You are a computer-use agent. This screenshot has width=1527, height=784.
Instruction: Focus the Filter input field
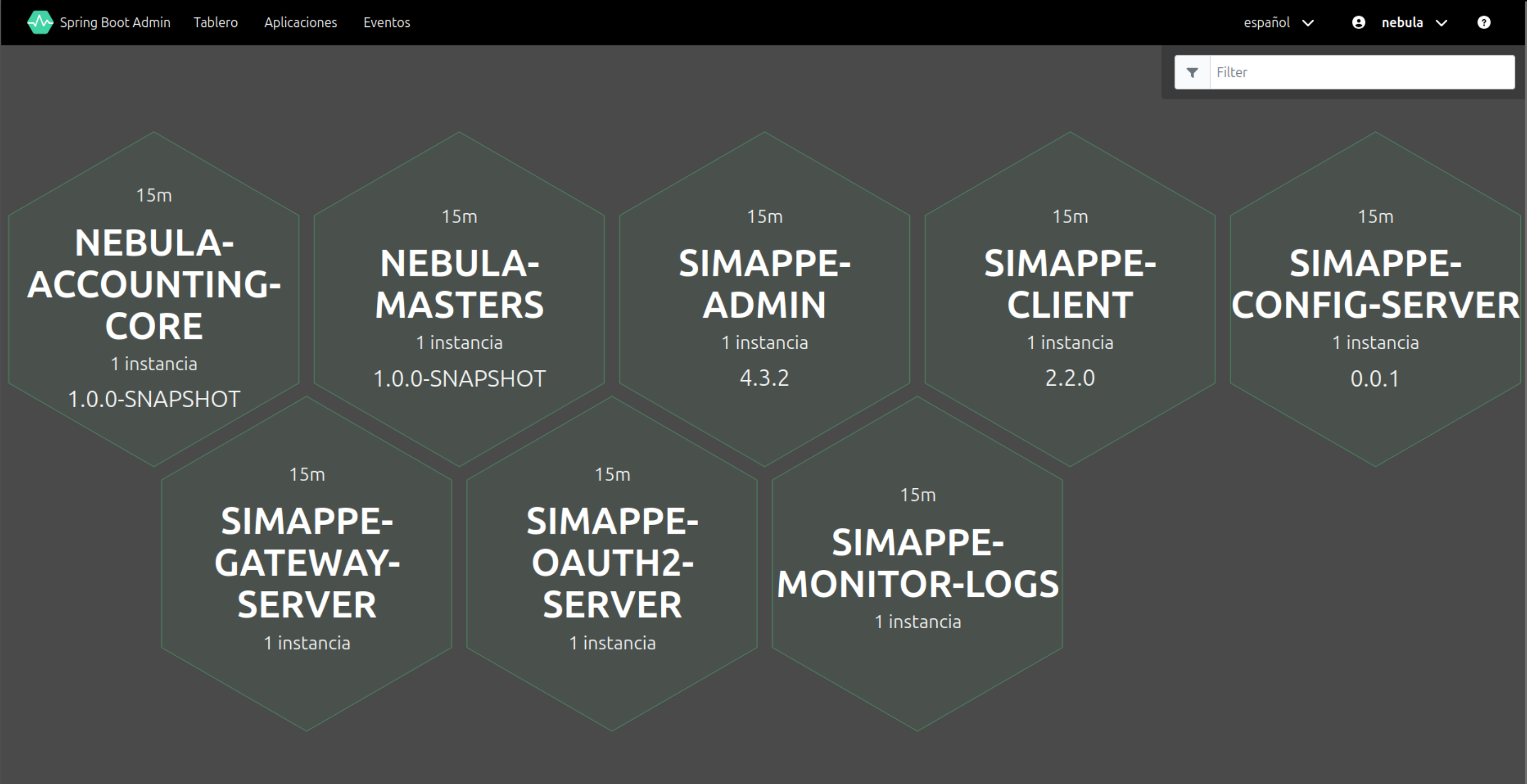click(x=1361, y=72)
